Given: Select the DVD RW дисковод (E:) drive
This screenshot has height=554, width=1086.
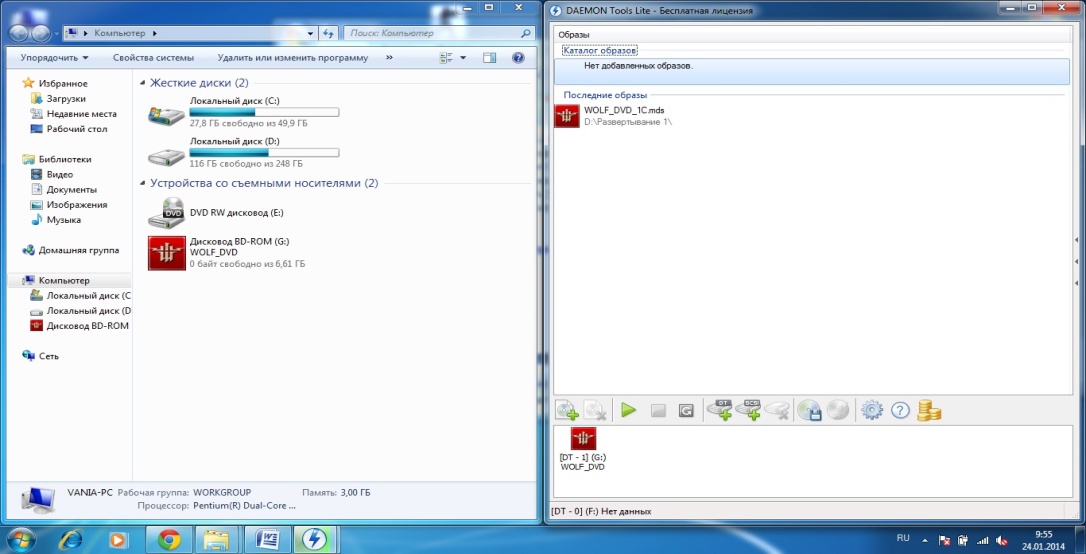Looking at the screenshot, I should tap(216, 213).
